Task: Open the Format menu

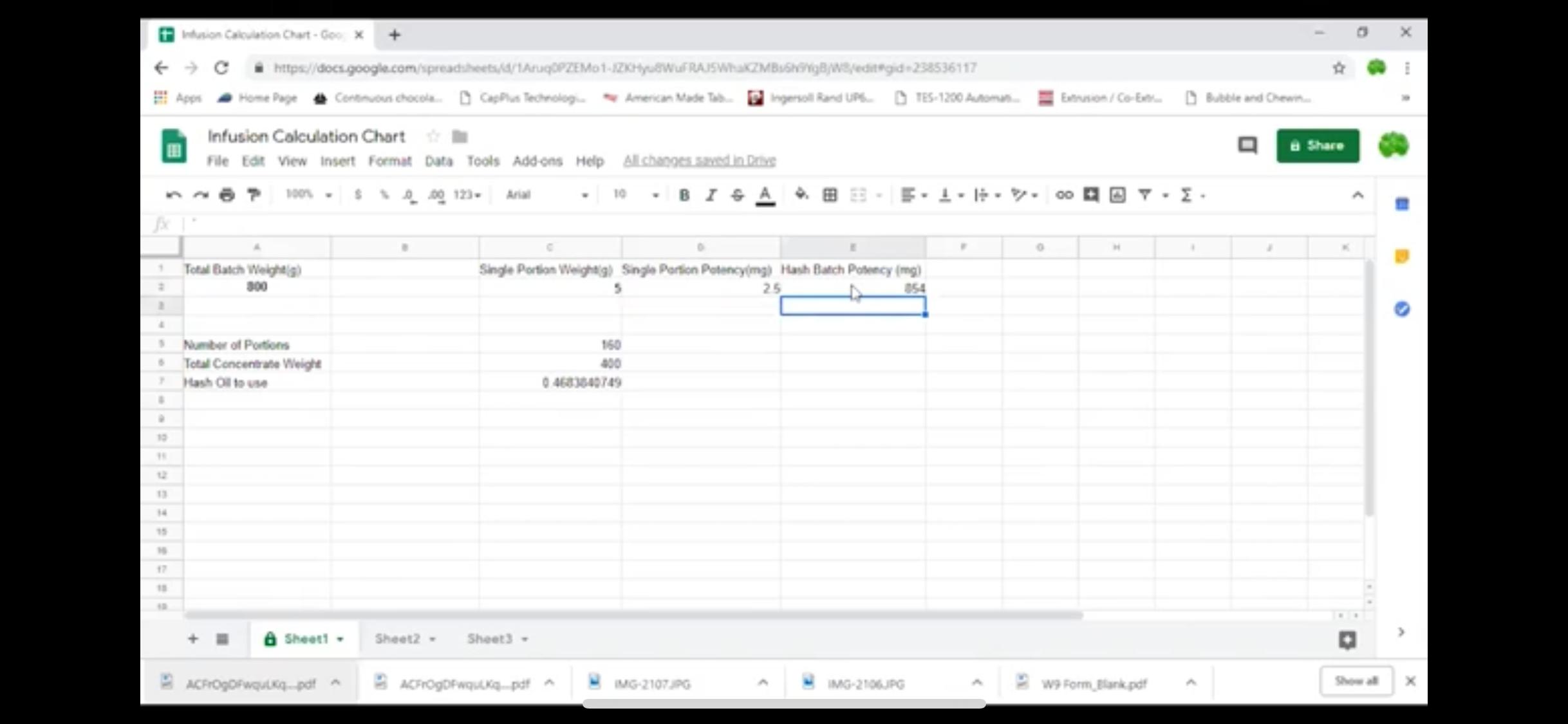Action: coord(389,161)
